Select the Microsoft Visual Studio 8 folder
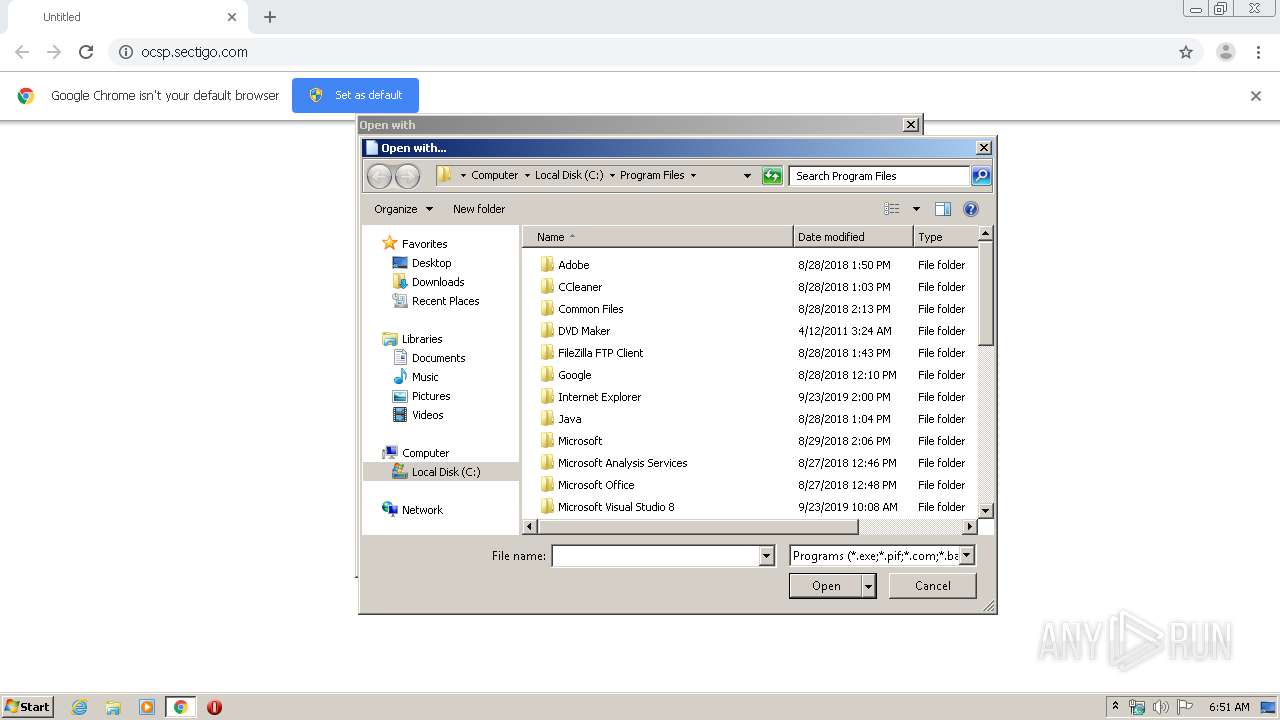The image size is (1280, 720). [x=616, y=507]
